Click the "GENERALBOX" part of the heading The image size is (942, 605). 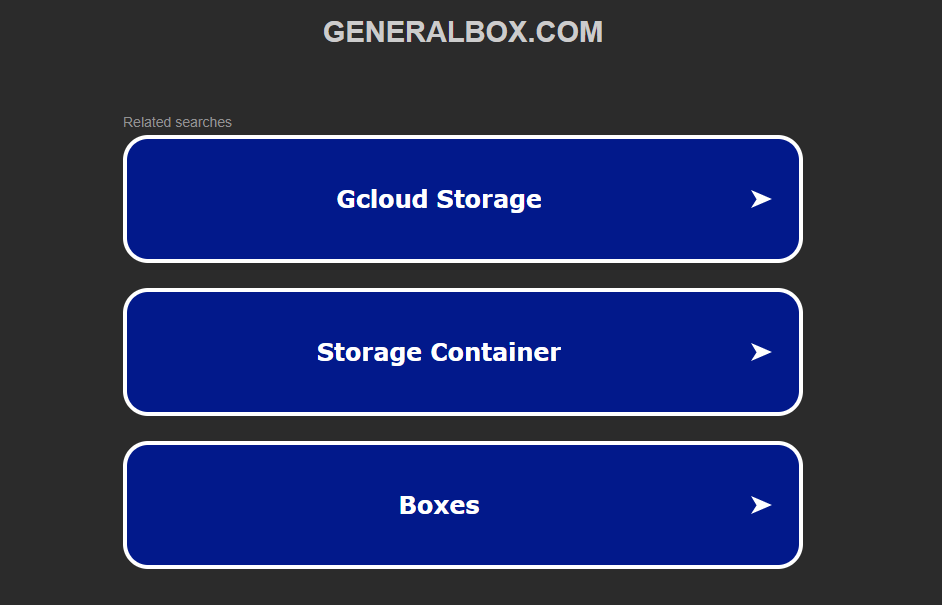click(424, 32)
